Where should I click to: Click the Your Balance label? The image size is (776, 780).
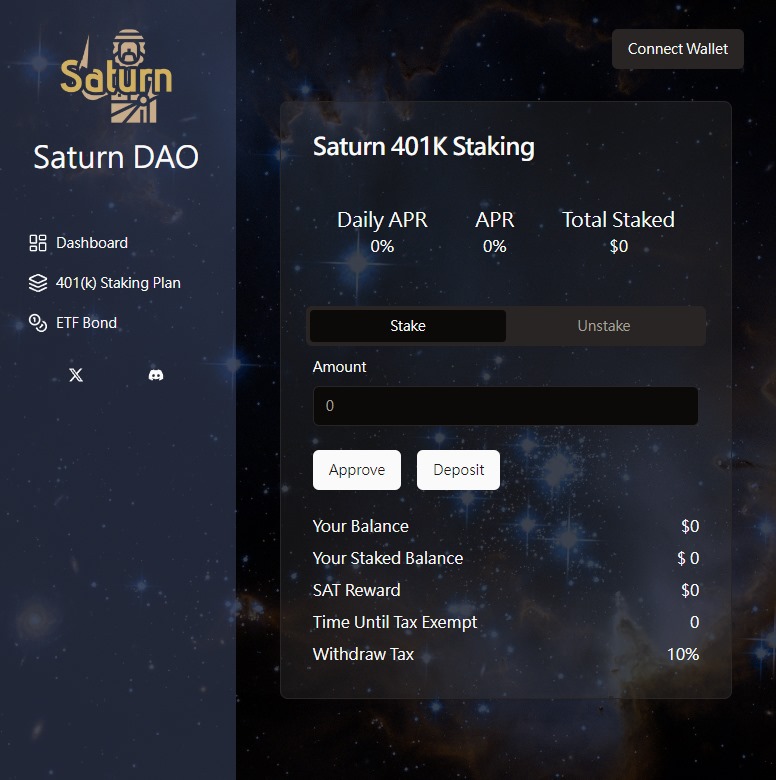[361, 526]
